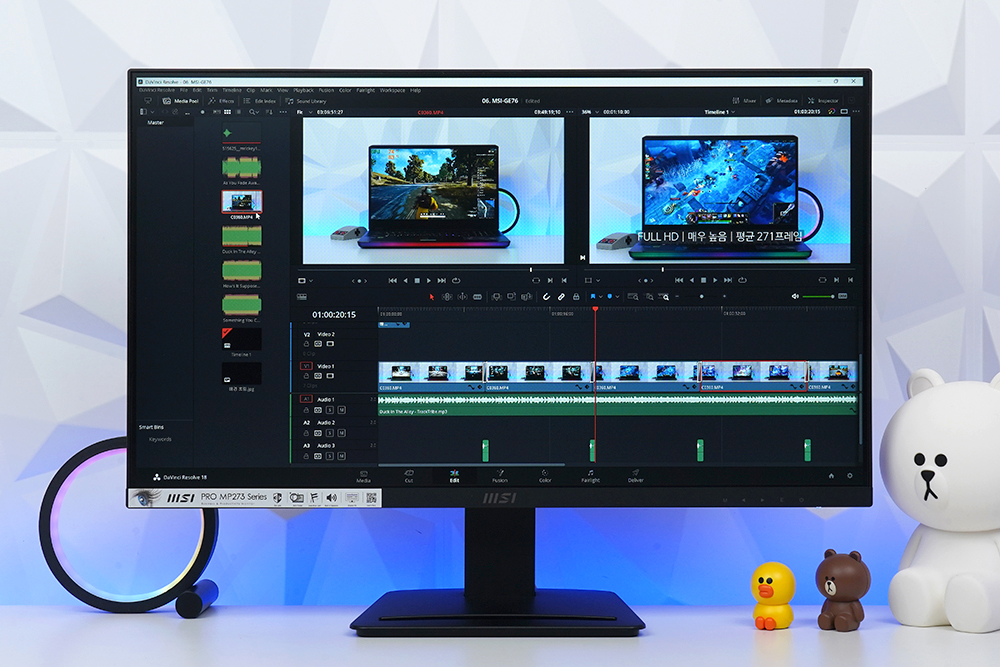Toggle Solo on Audio 1 track
The image size is (1000, 667).
click(330, 409)
